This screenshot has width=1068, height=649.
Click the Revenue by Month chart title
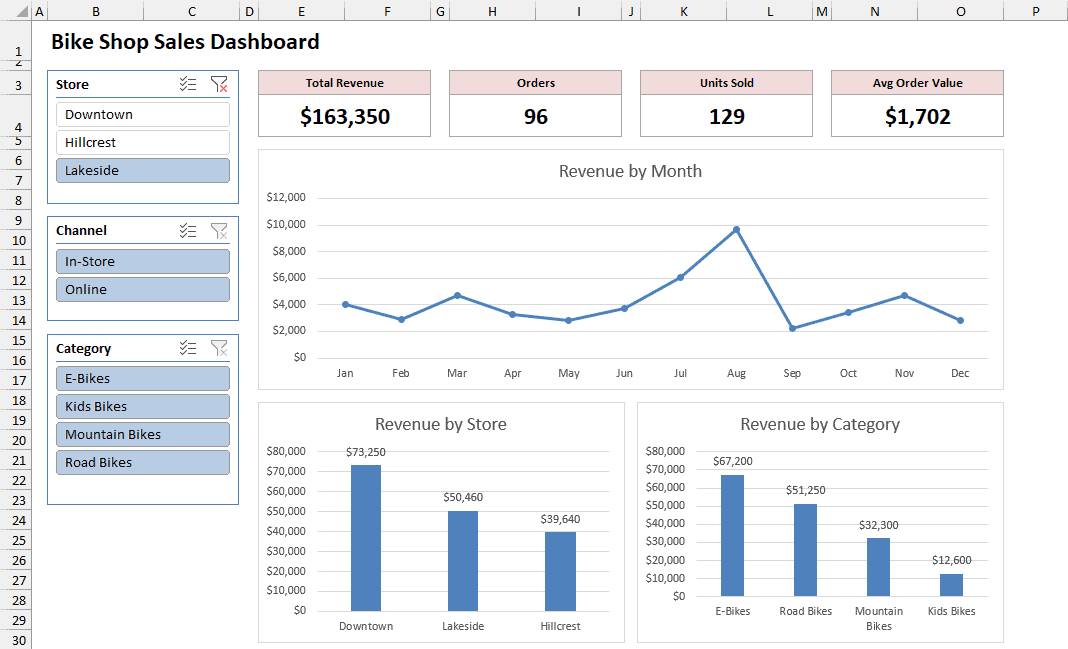pyautogui.click(x=630, y=171)
